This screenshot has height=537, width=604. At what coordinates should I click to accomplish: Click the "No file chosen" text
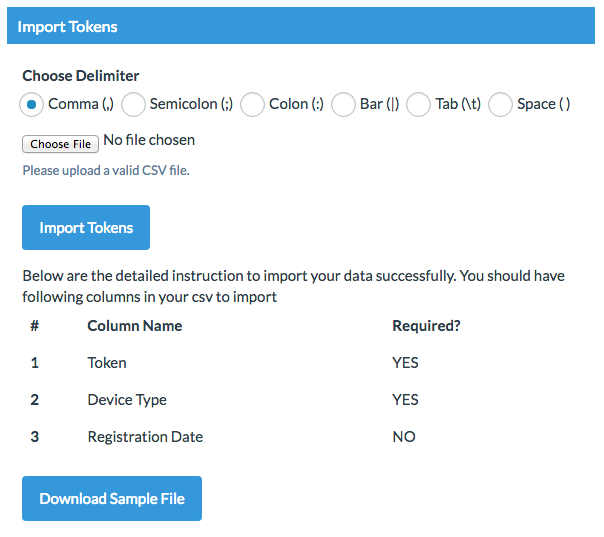[x=149, y=140]
